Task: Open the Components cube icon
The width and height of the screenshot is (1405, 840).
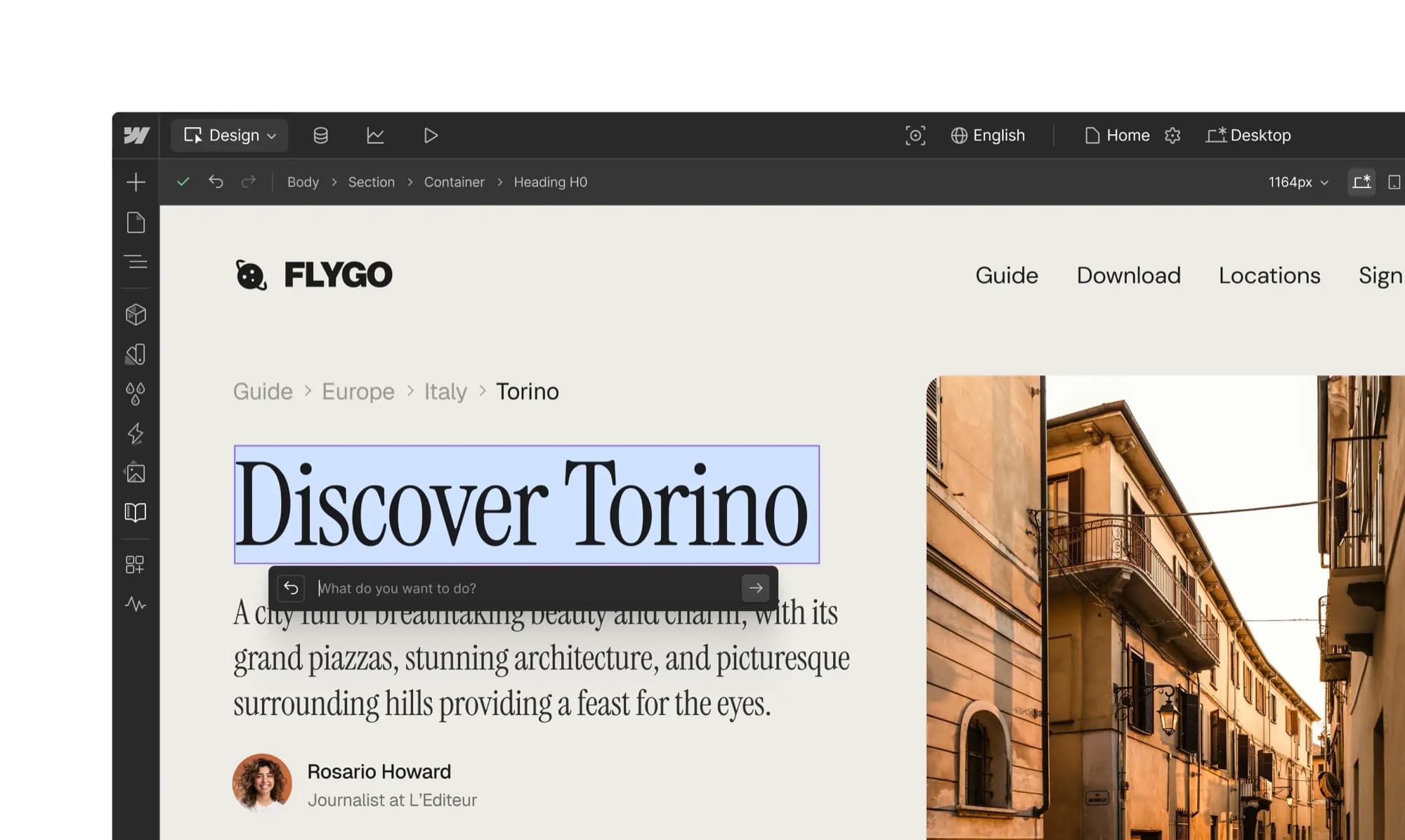Action: (x=136, y=314)
